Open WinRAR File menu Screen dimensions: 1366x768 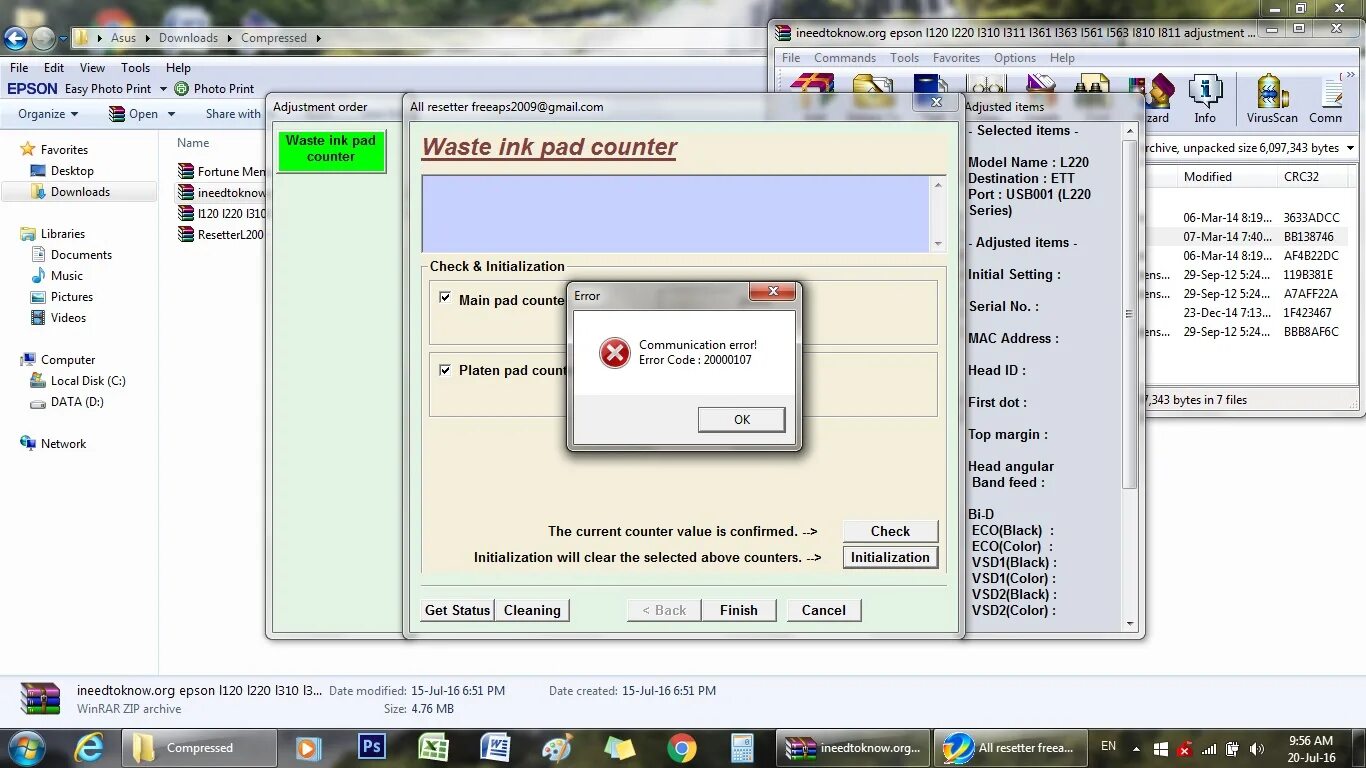tap(791, 57)
